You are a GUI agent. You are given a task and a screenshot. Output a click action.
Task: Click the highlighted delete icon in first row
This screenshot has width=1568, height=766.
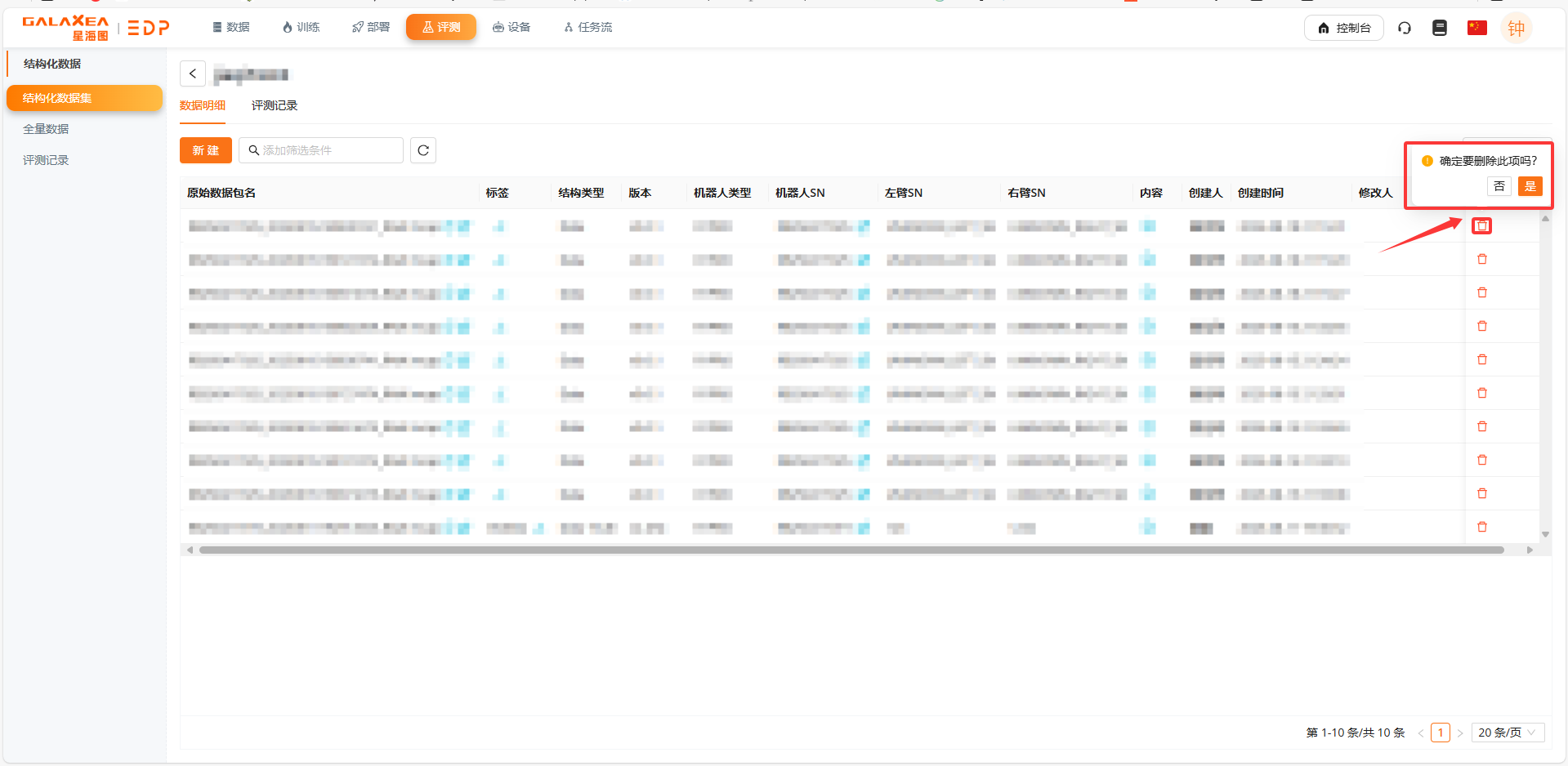pos(1481,226)
